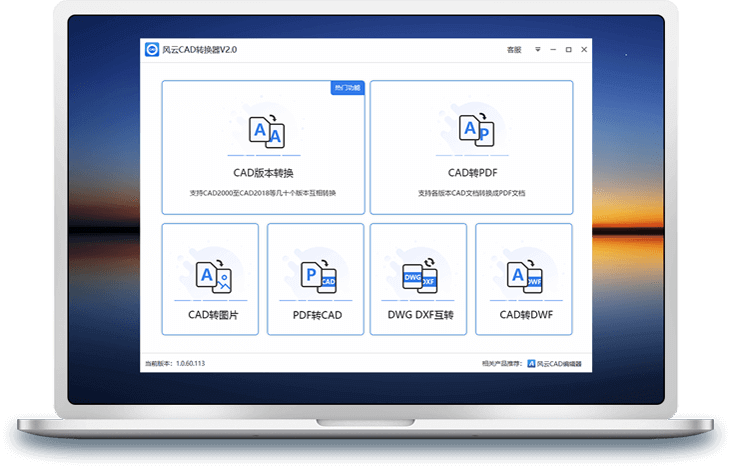Click the CAD版本转换 file icon
Screen dimensions: 731x467
pyautogui.click(x=267, y=132)
